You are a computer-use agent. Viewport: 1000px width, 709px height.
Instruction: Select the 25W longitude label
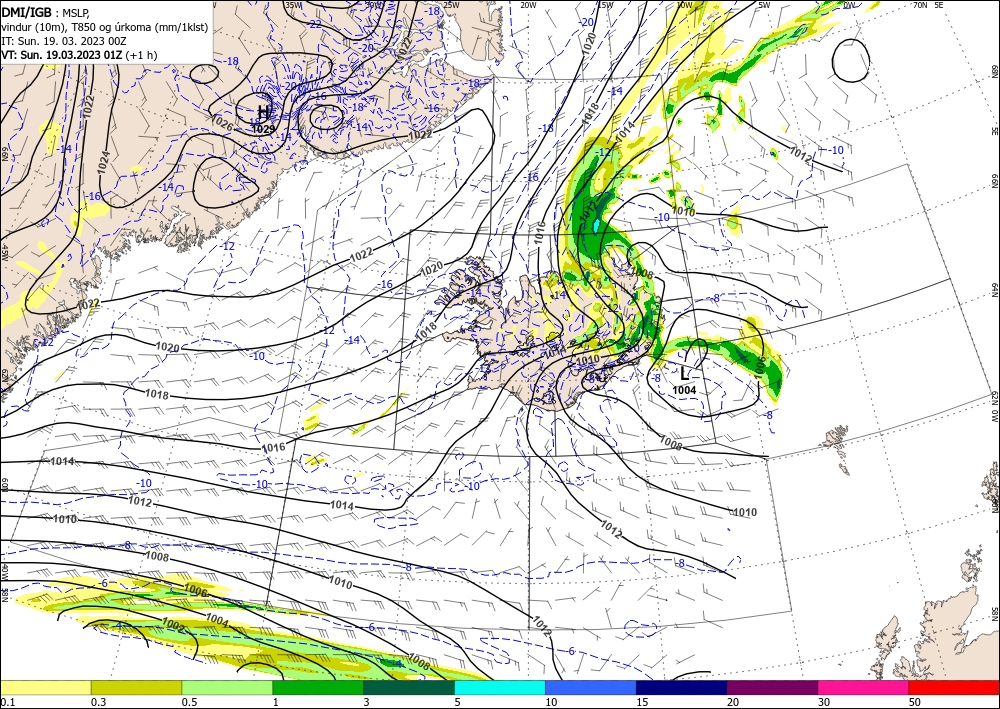451,5
